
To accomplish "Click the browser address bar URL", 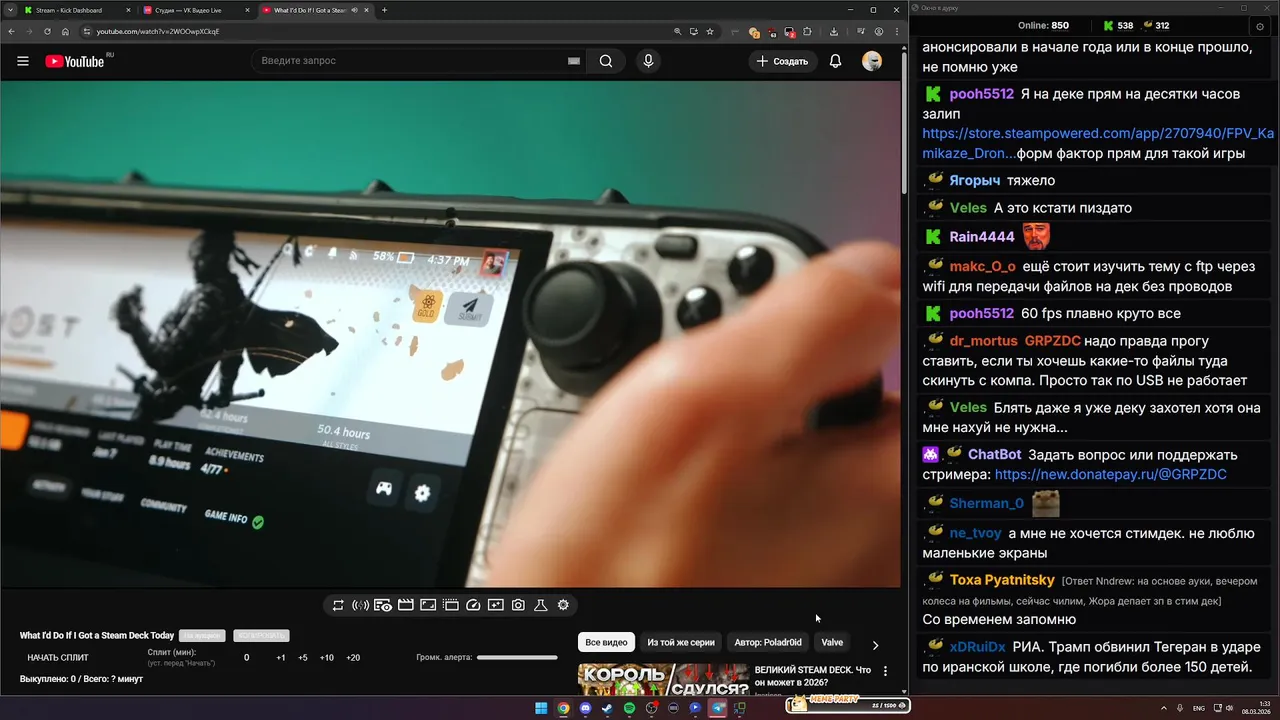I will click(158, 31).
